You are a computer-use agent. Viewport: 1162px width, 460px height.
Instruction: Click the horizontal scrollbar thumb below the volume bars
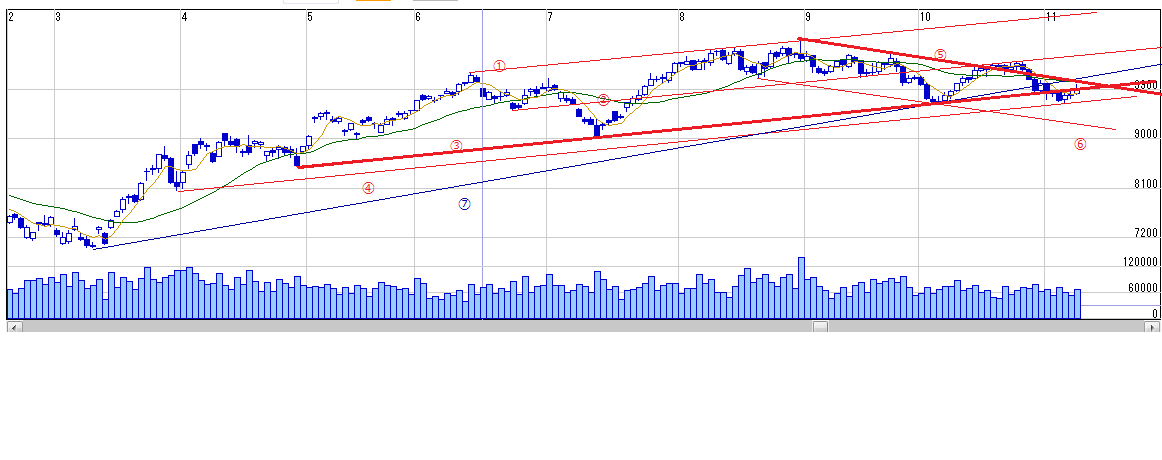[820, 325]
